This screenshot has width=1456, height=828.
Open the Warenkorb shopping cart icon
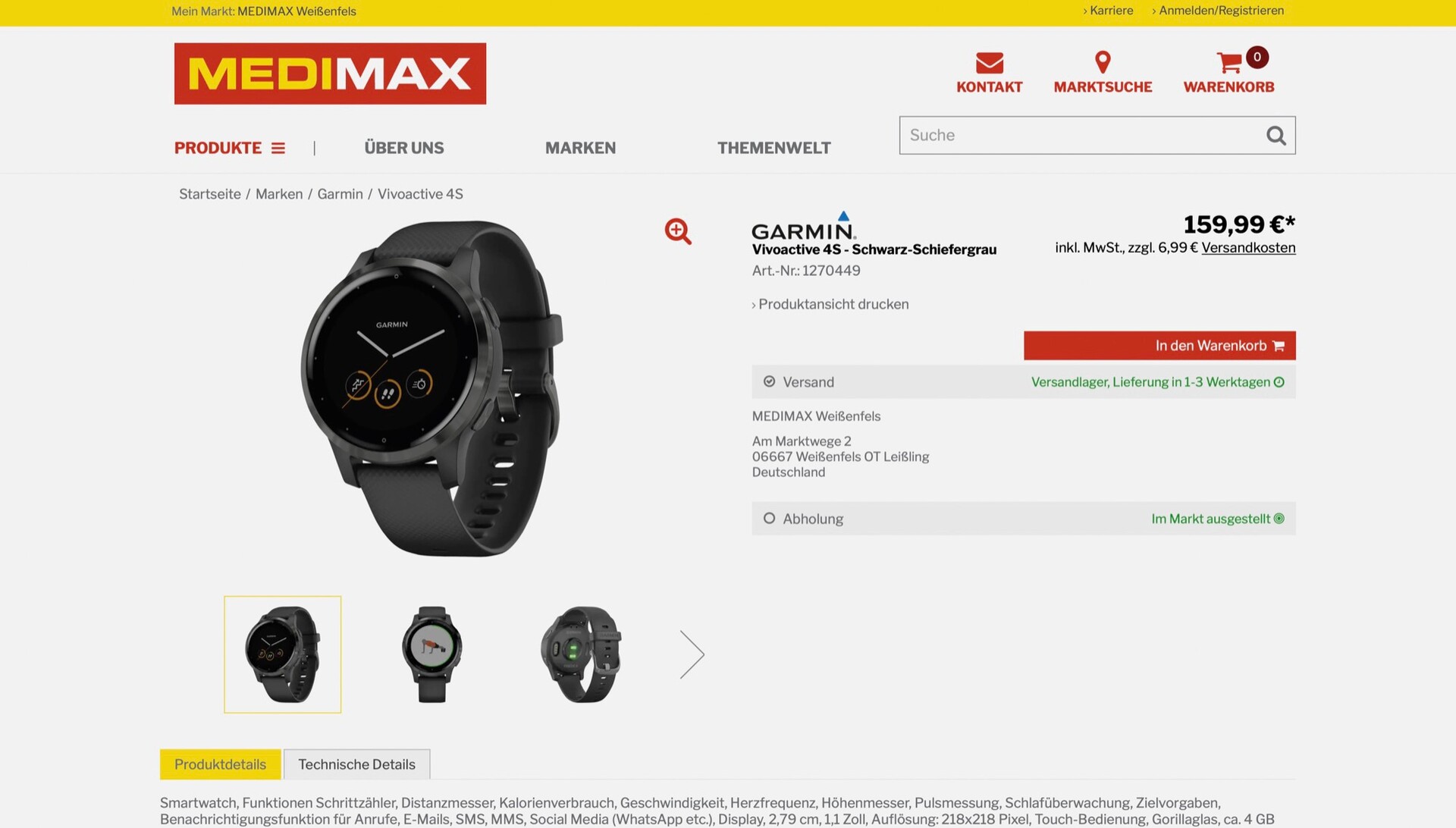(x=1228, y=62)
